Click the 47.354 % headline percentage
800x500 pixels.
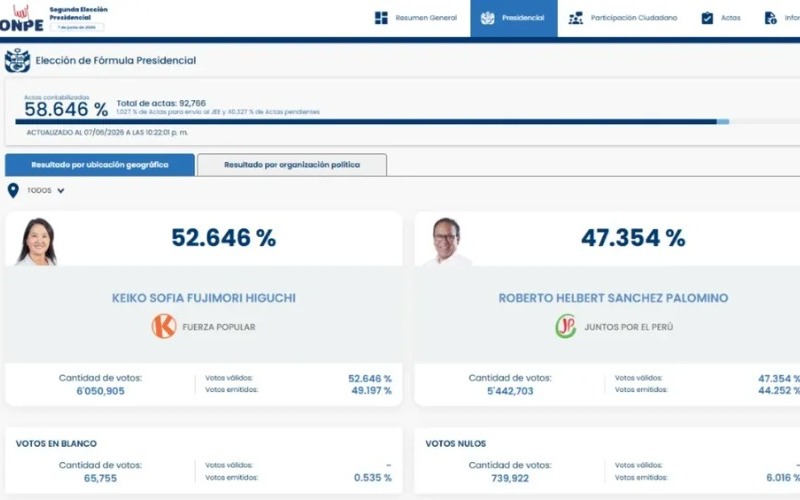point(633,238)
